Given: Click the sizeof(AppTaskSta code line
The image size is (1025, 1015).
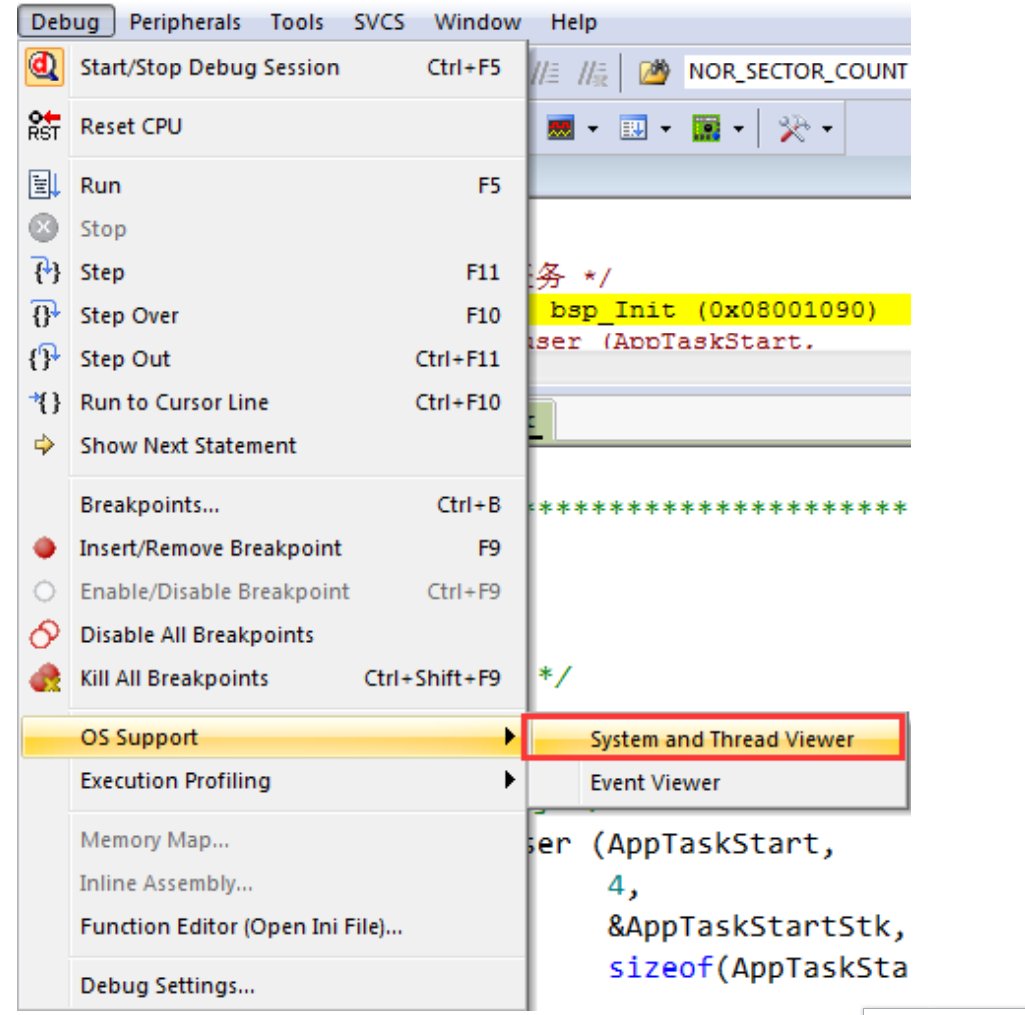Looking at the screenshot, I should (x=758, y=967).
